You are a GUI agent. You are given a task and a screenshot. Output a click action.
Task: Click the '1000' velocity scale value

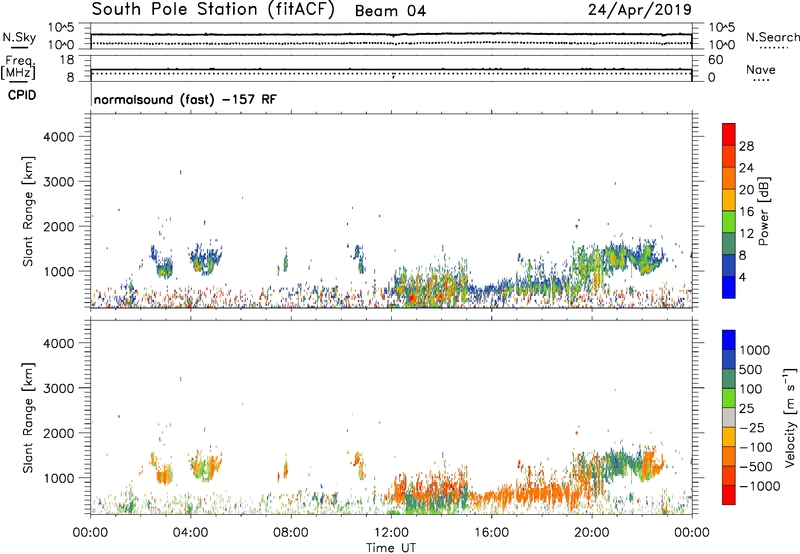pos(755,350)
